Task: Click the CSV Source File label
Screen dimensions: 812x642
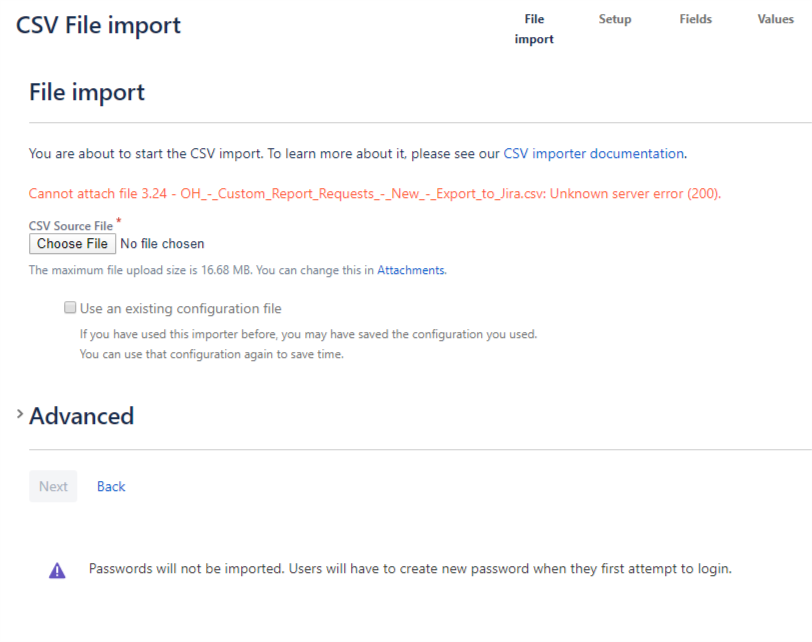Action: 71,226
